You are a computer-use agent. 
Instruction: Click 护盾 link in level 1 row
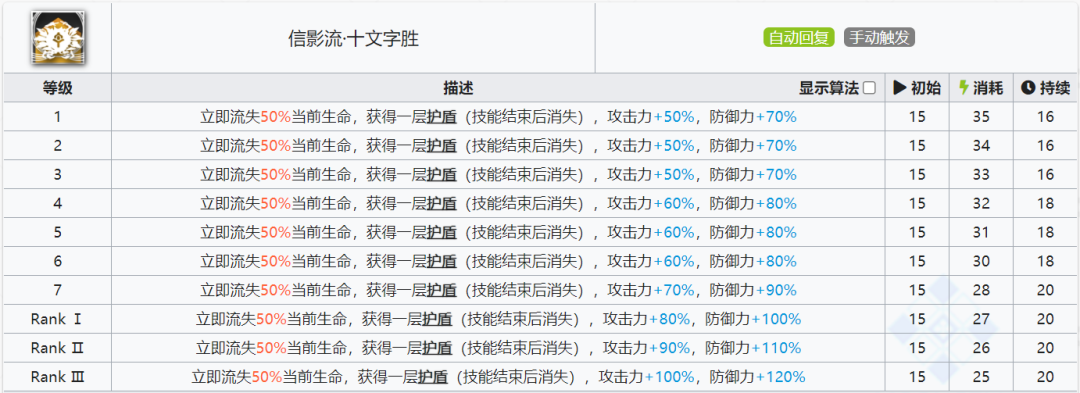coord(441,117)
